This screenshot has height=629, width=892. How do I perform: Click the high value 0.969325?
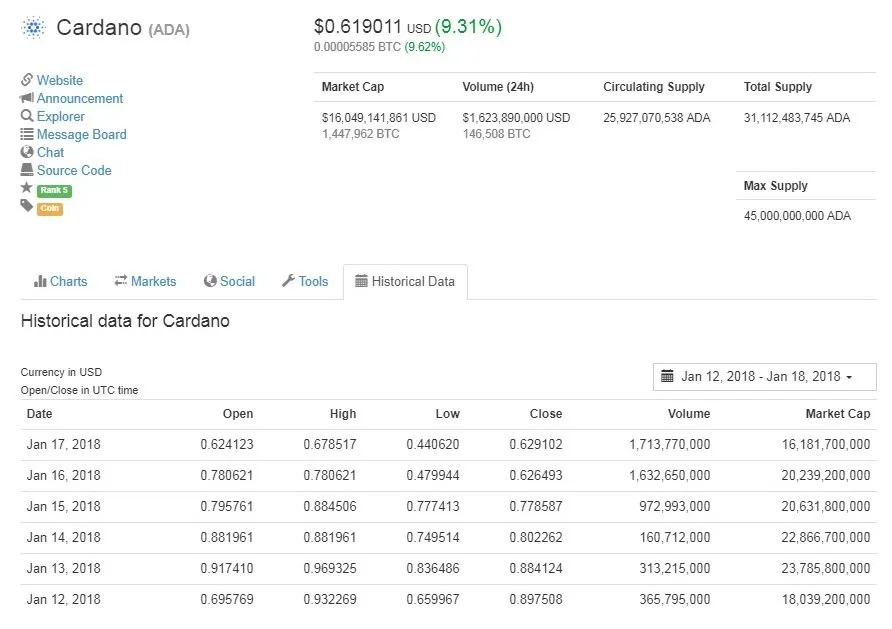330,568
